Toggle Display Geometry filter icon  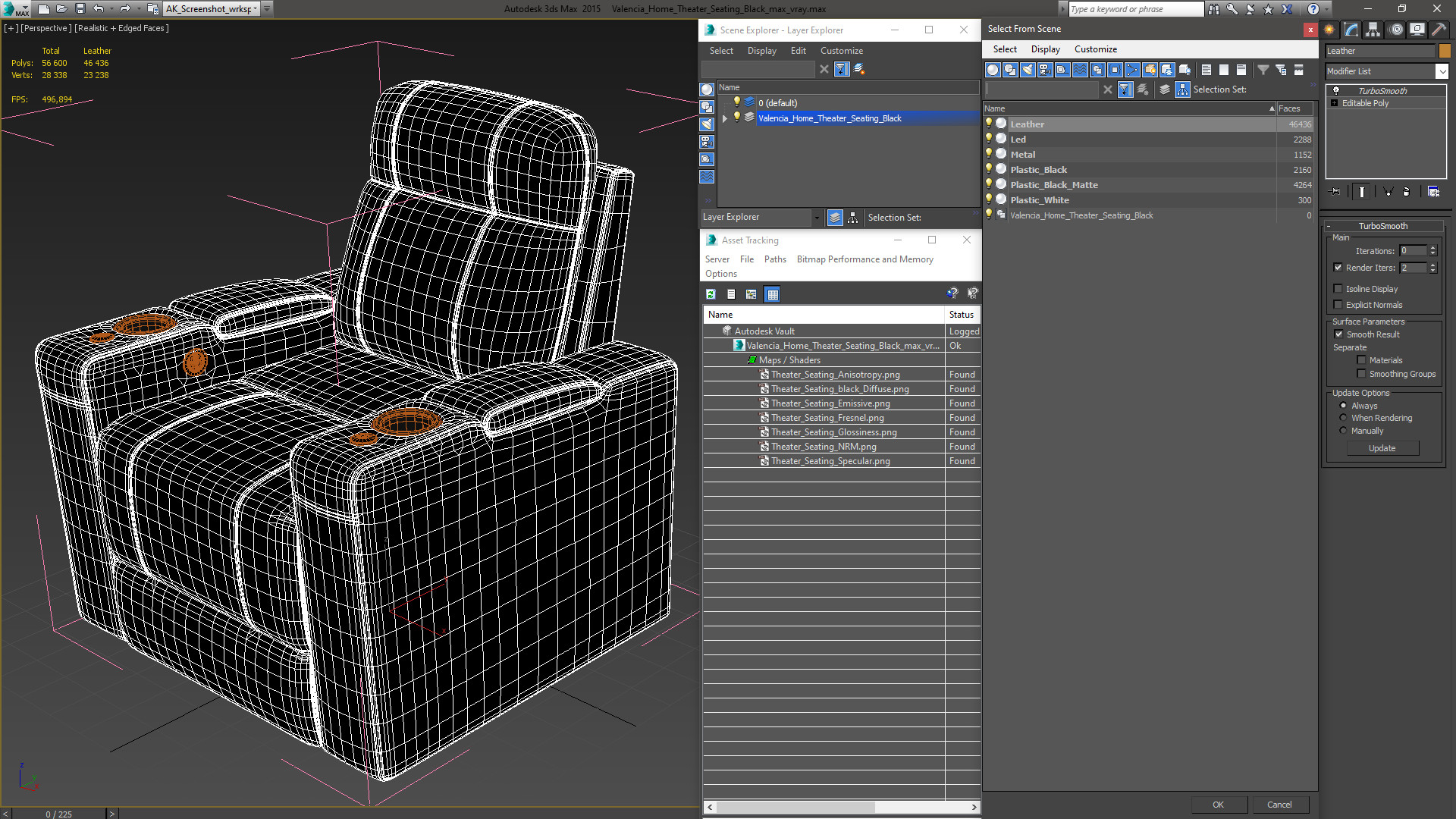(x=993, y=70)
